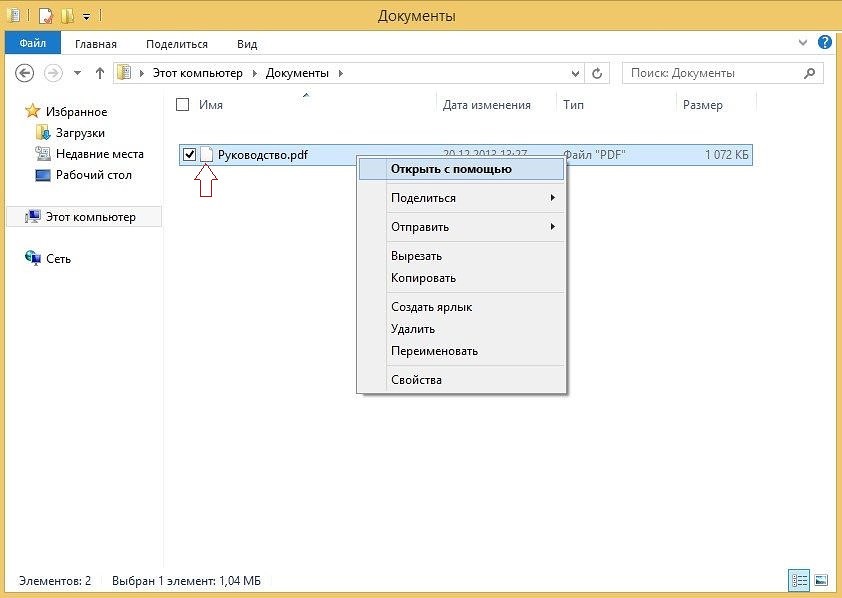Click the Избранное star icon
Image resolution: width=842 pixels, height=598 pixels.
click(33, 111)
